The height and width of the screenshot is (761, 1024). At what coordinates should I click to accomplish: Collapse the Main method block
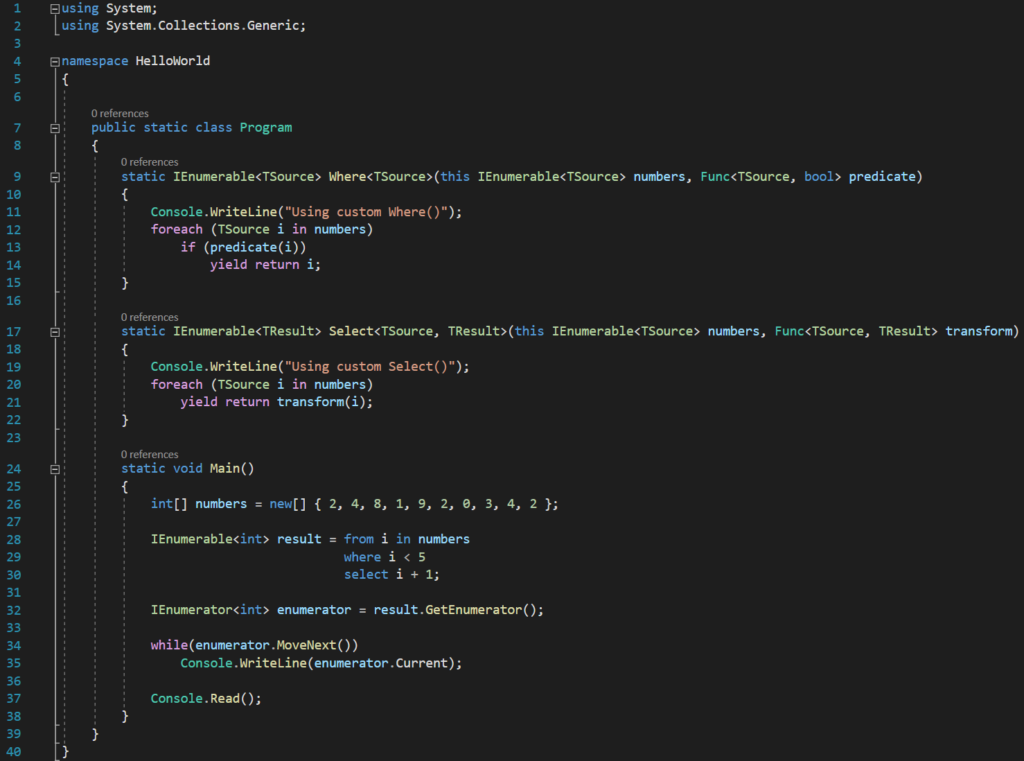pos(55,468)
